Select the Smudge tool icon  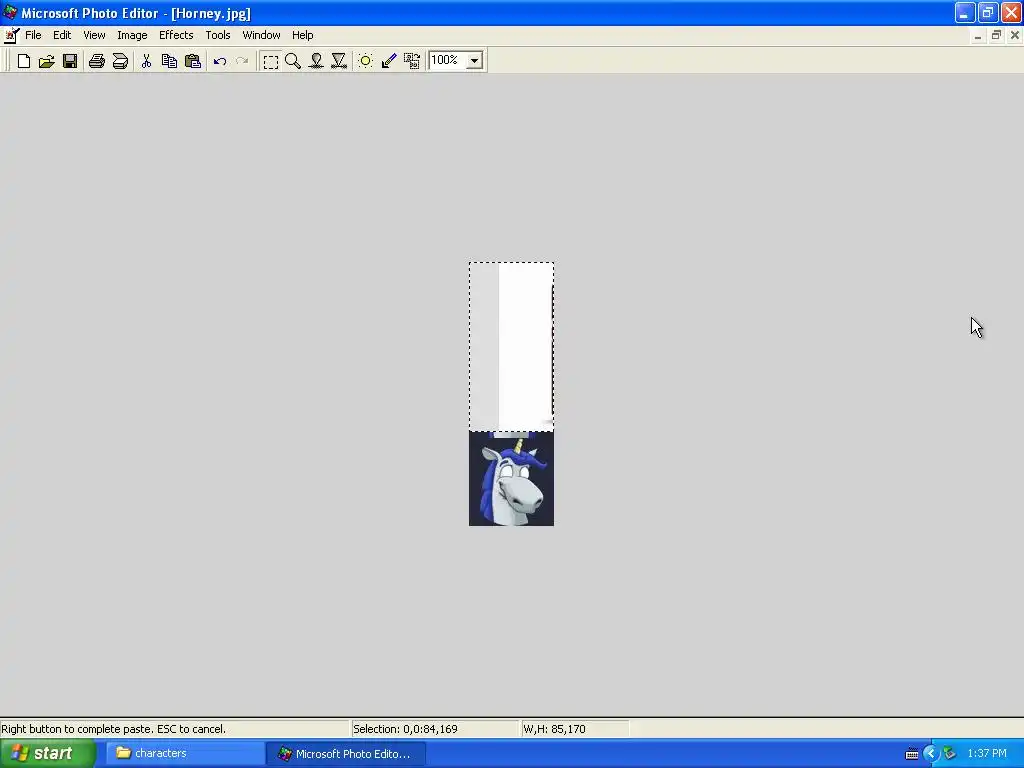pyautogui.click(x=316, y=61)
